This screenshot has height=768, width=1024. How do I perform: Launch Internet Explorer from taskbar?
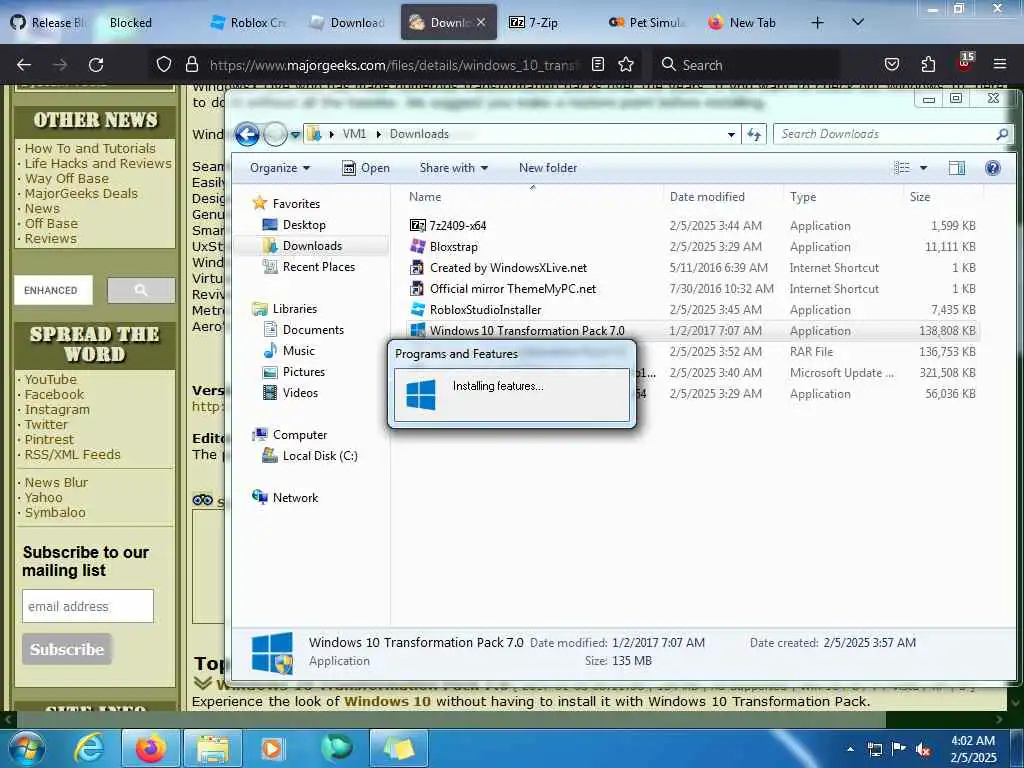[88, 748]
